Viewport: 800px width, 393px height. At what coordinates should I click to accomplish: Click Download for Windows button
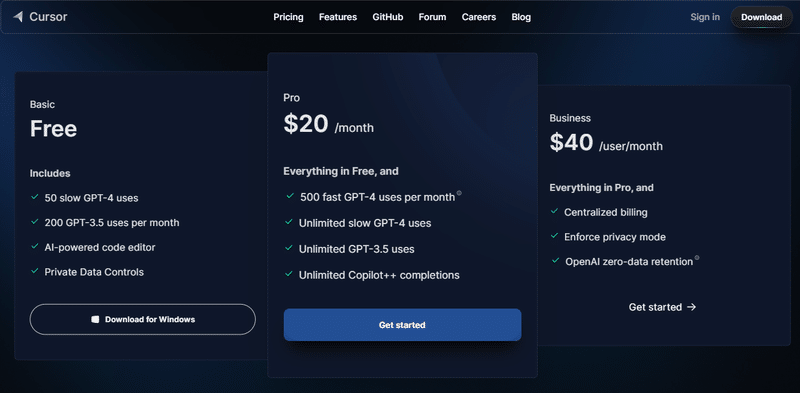(143, 320)
